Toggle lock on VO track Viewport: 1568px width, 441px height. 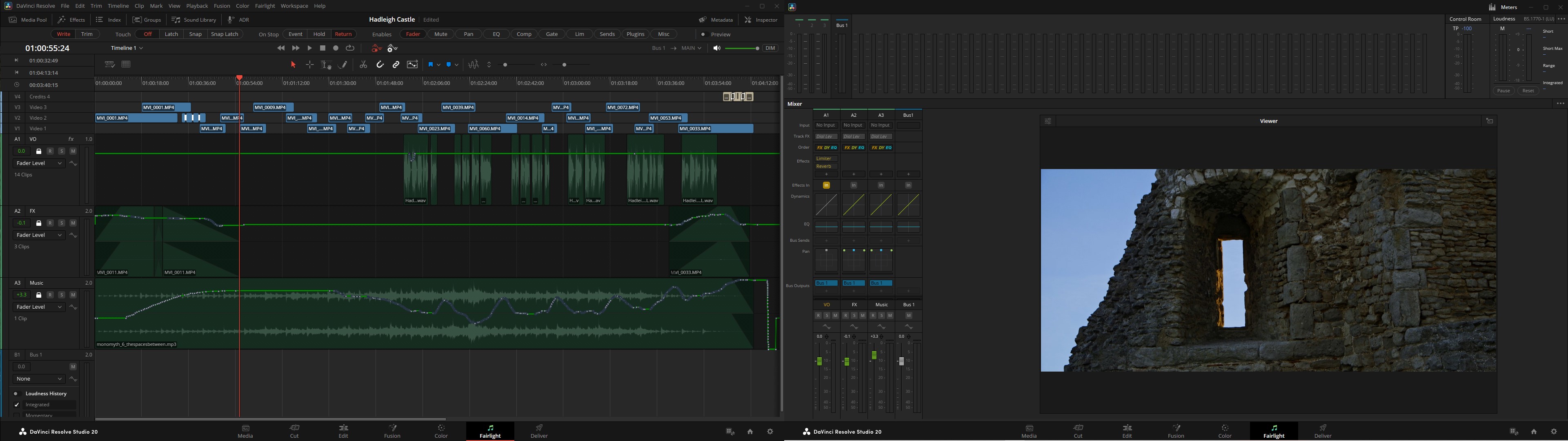38,151
